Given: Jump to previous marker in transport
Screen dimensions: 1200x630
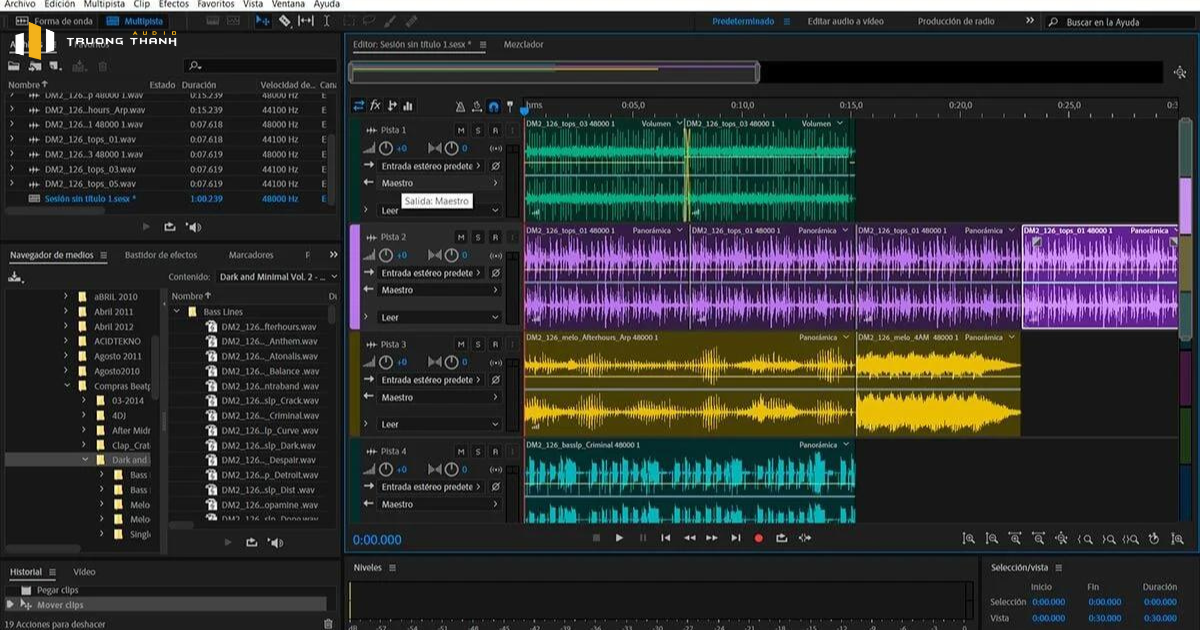Looking at the screenshot, I should [666, 538].
